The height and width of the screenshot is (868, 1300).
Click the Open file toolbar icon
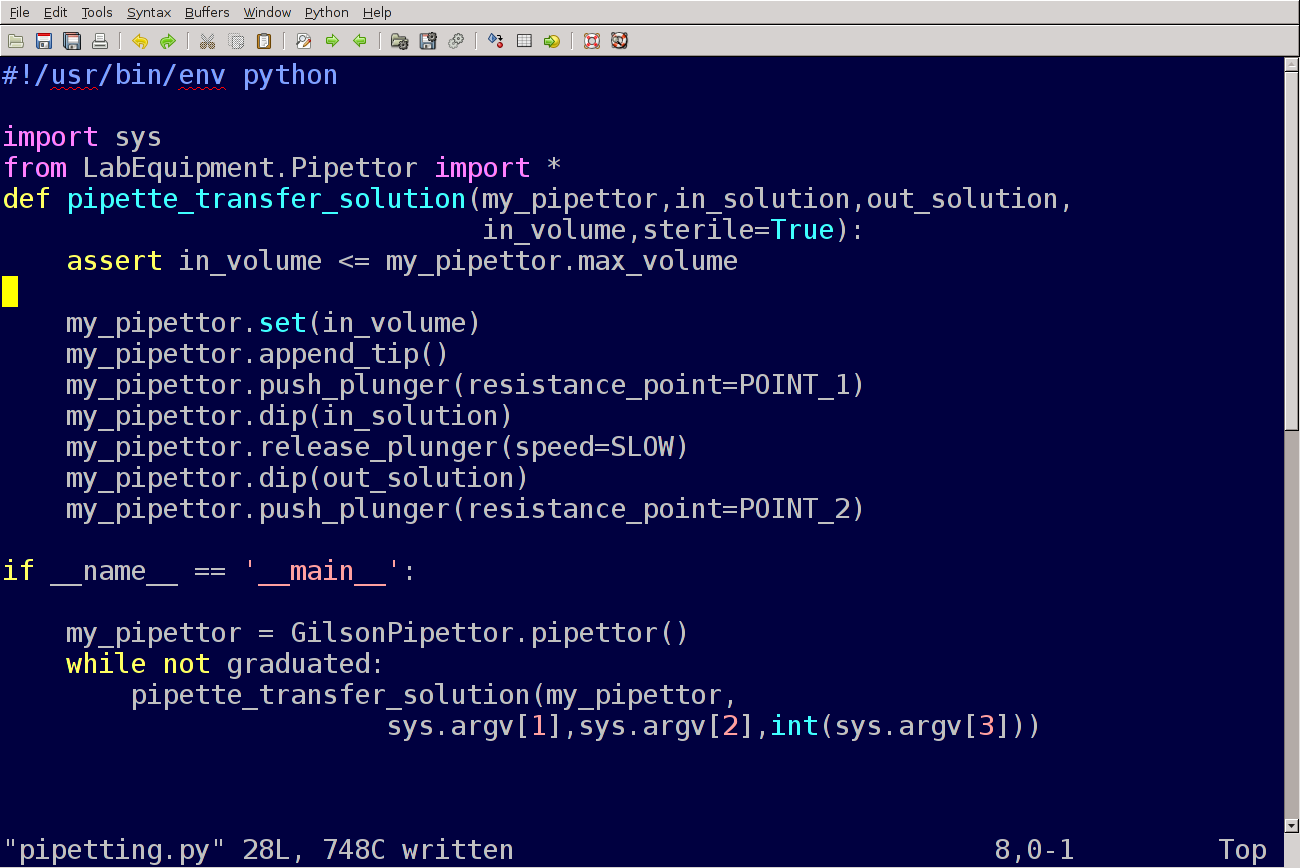click(16, 41)
